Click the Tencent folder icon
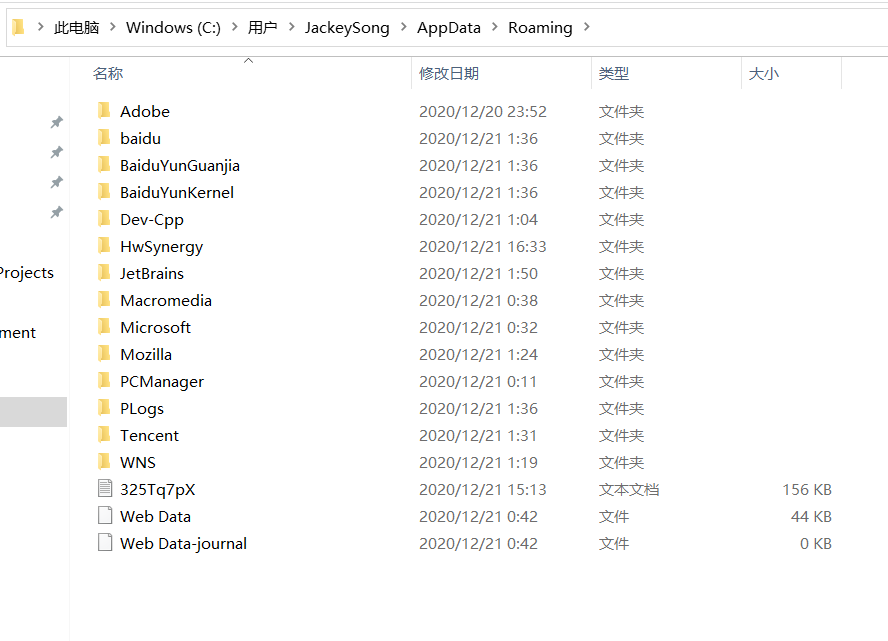Screen dimensions: 888x641 (104, 435)
